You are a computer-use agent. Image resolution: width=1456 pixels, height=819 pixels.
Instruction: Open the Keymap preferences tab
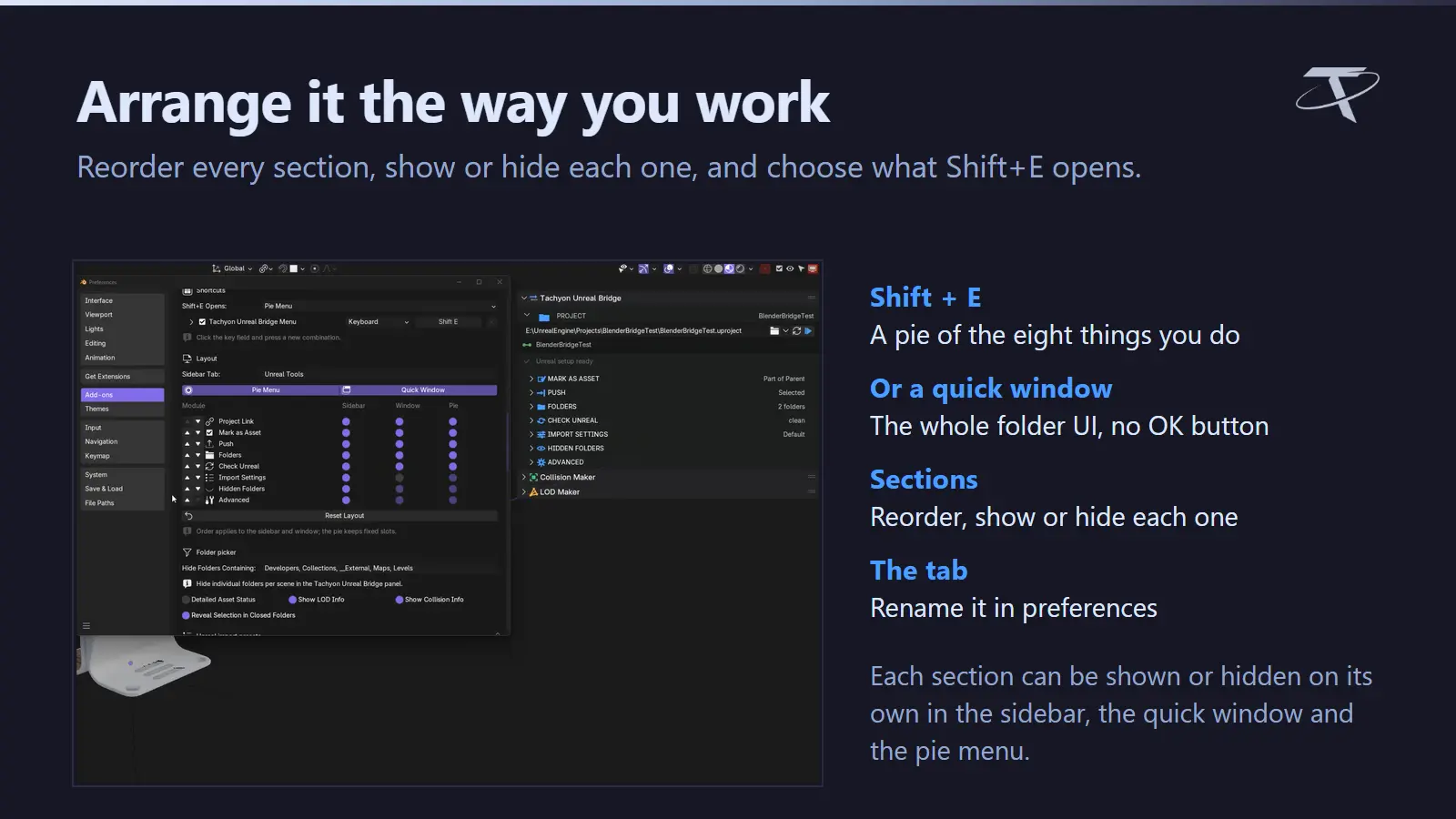pos(122,456)
